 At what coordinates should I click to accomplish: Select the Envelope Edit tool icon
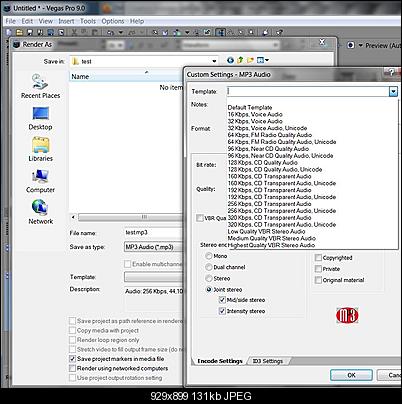point(231,32)
